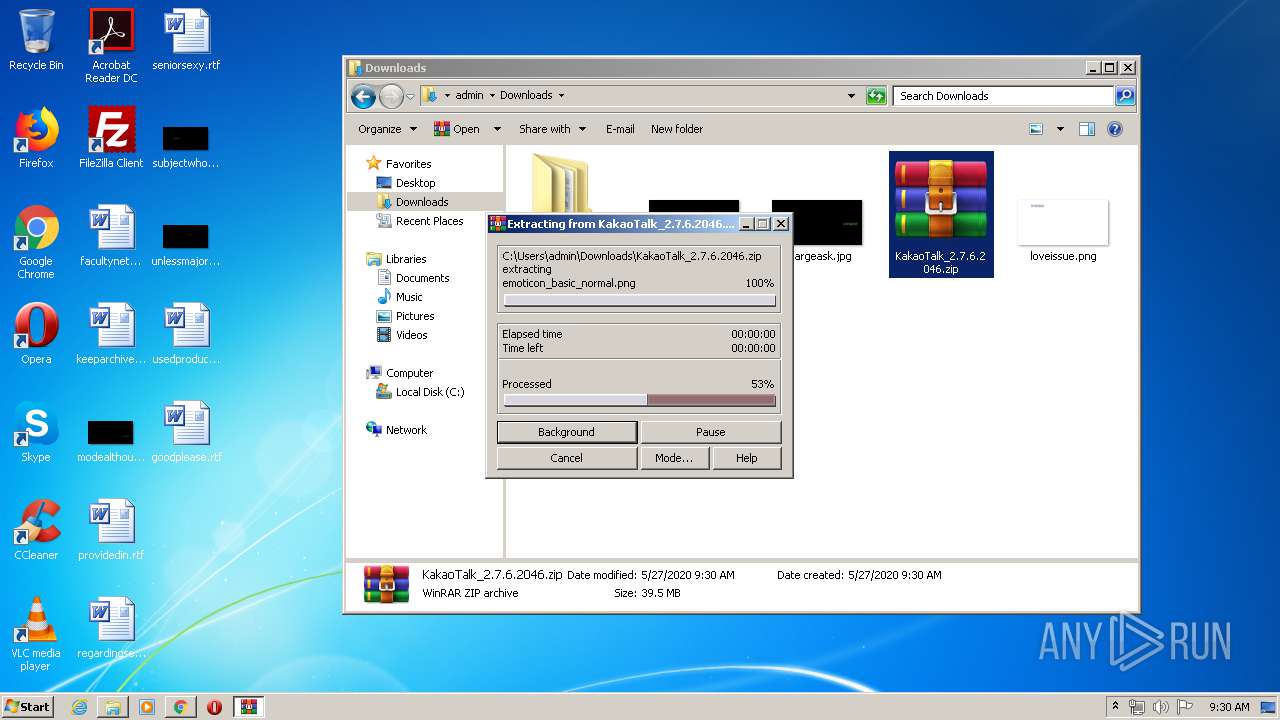Open Pictures library in navigation pane
Viewport: 1280px width, 720px height.
(x=414, y=316)
